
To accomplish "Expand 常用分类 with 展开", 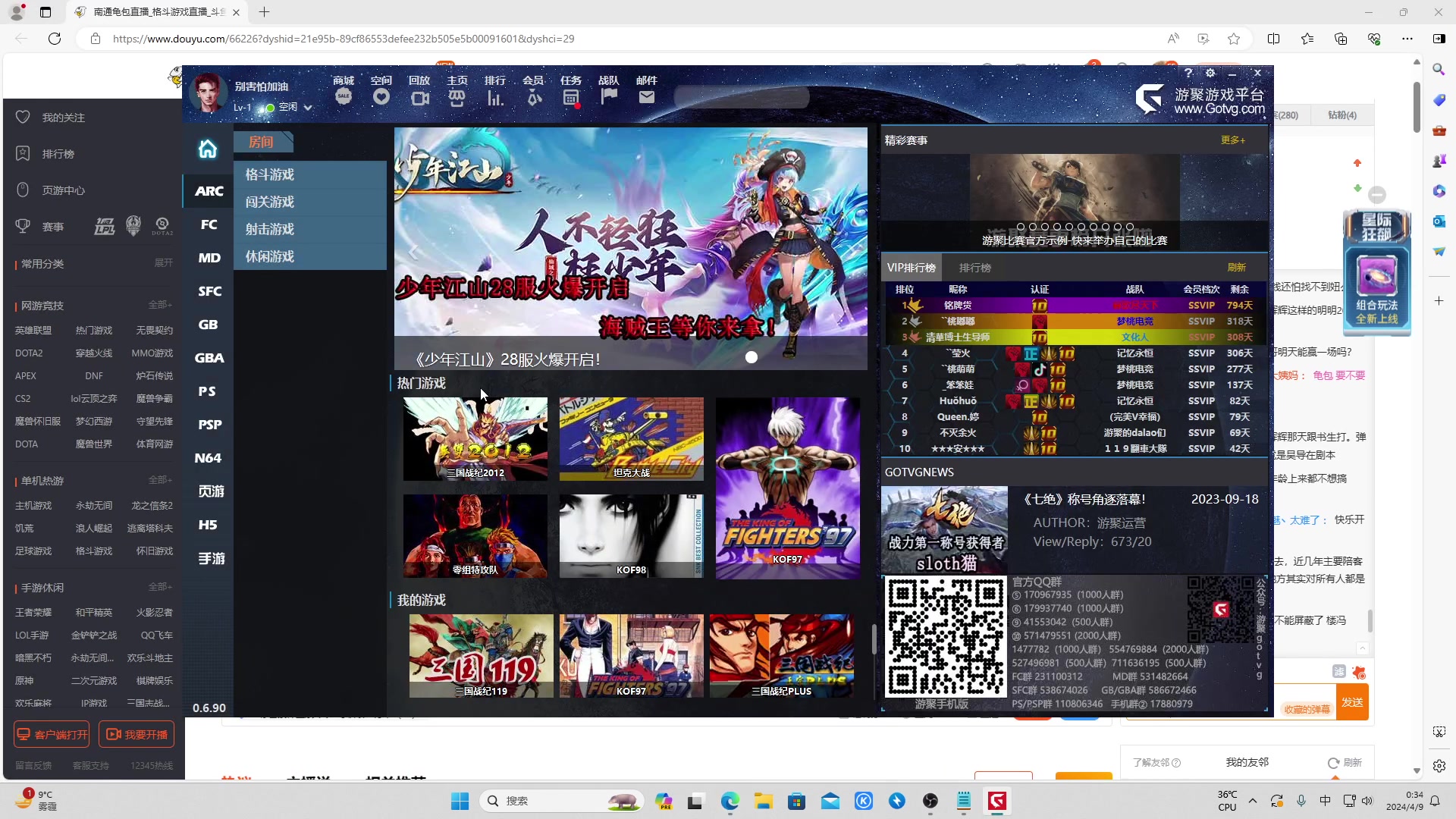I will tap(164, 263).
